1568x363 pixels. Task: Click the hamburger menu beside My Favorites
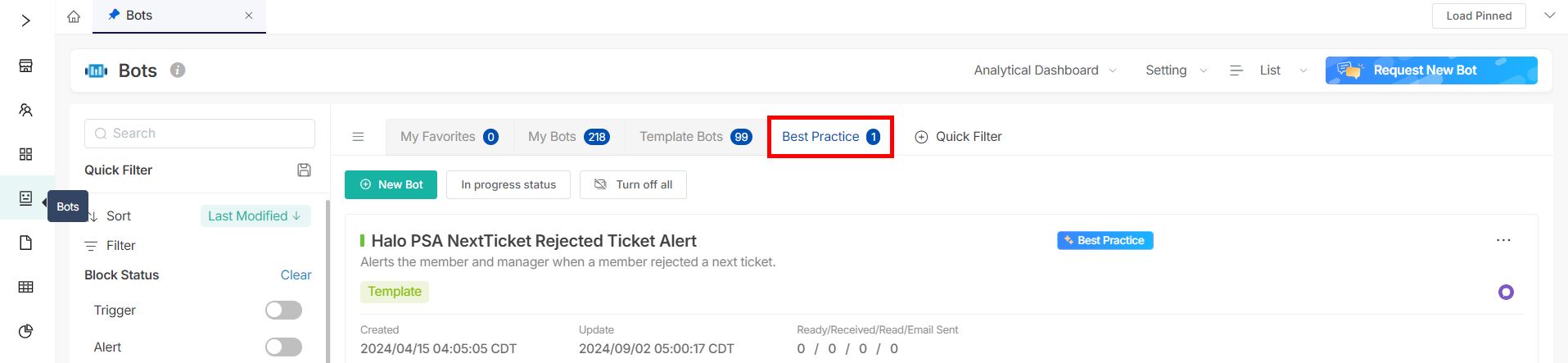pos(358,137)
